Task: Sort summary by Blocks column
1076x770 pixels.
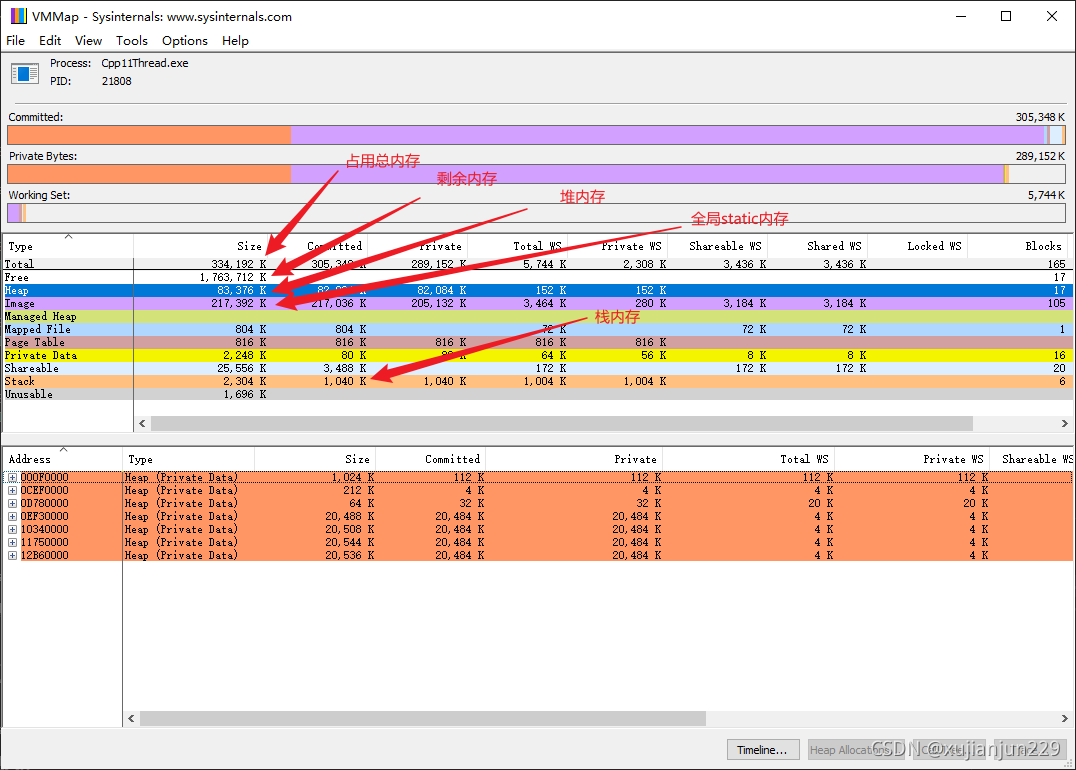Action: (x=1020, y=246)
